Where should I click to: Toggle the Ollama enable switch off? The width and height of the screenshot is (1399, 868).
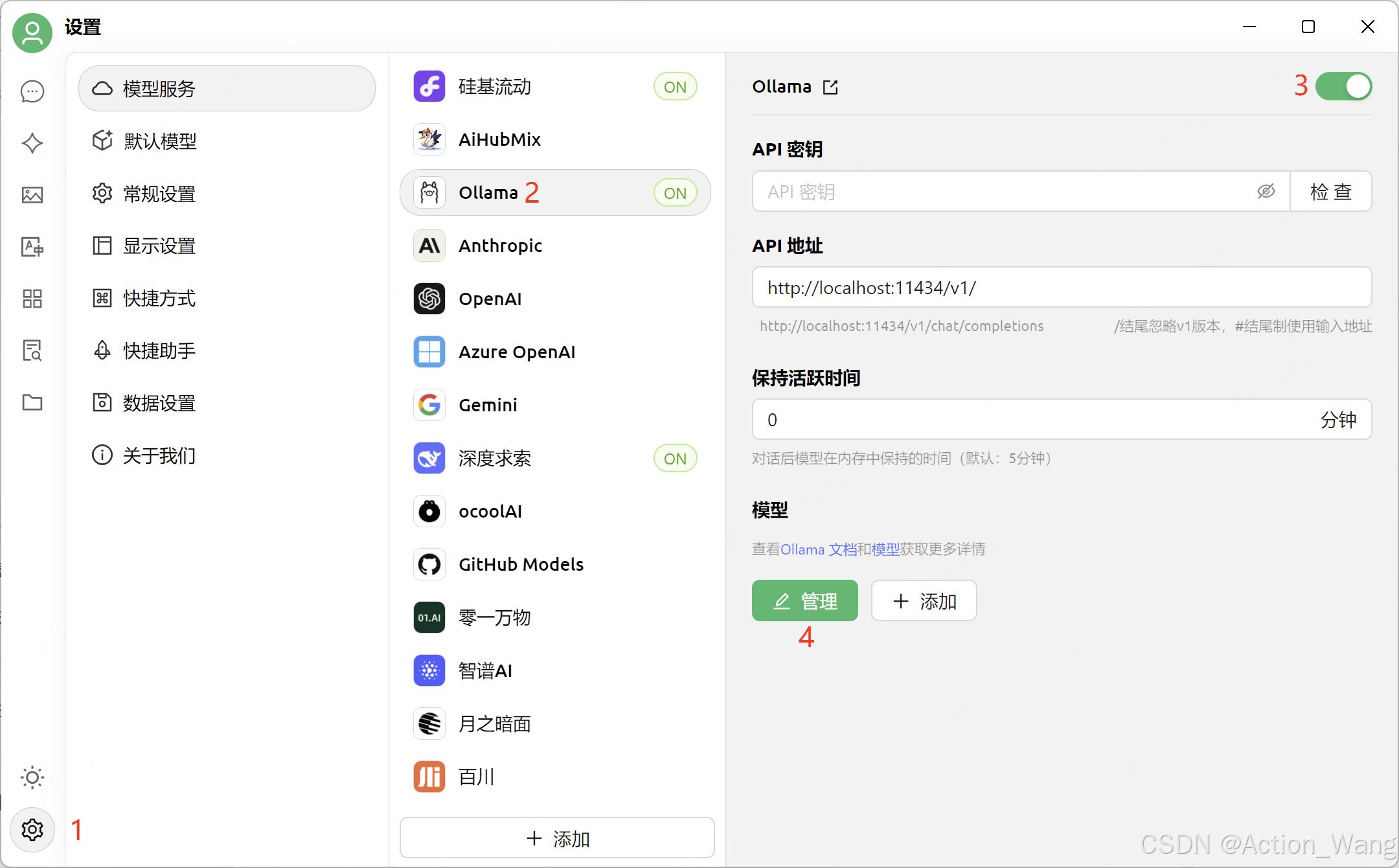coord(1343,87)
